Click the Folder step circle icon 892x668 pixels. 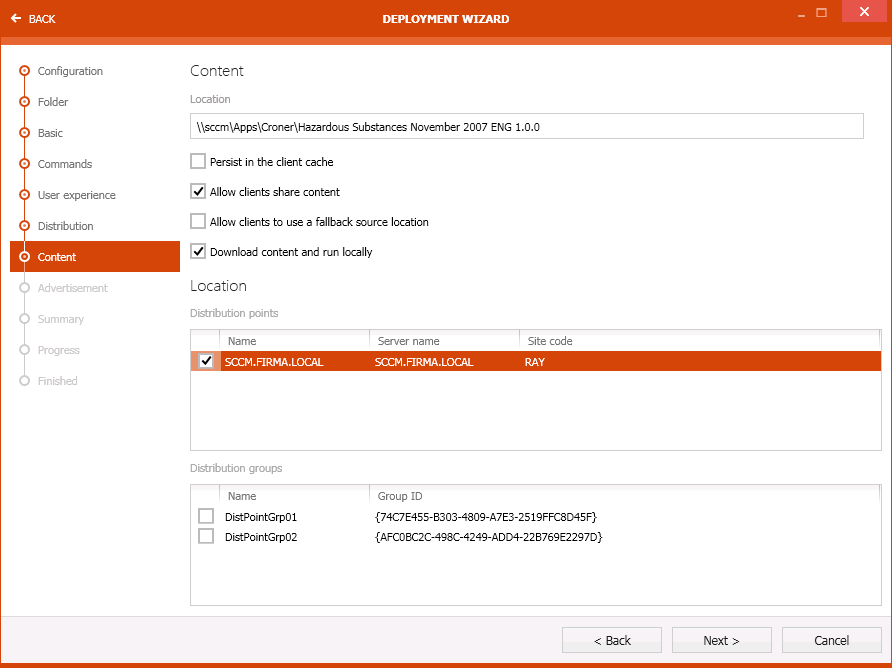click(25, 102)
